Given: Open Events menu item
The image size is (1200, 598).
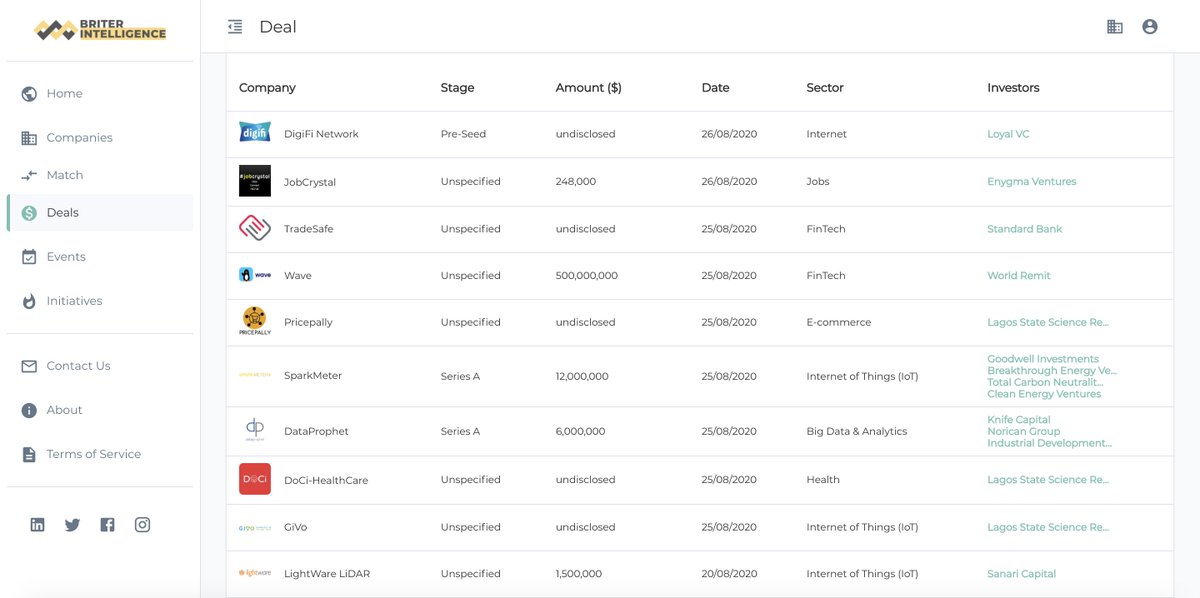Looking at the screenshot, I should click(x=66, y=257).
